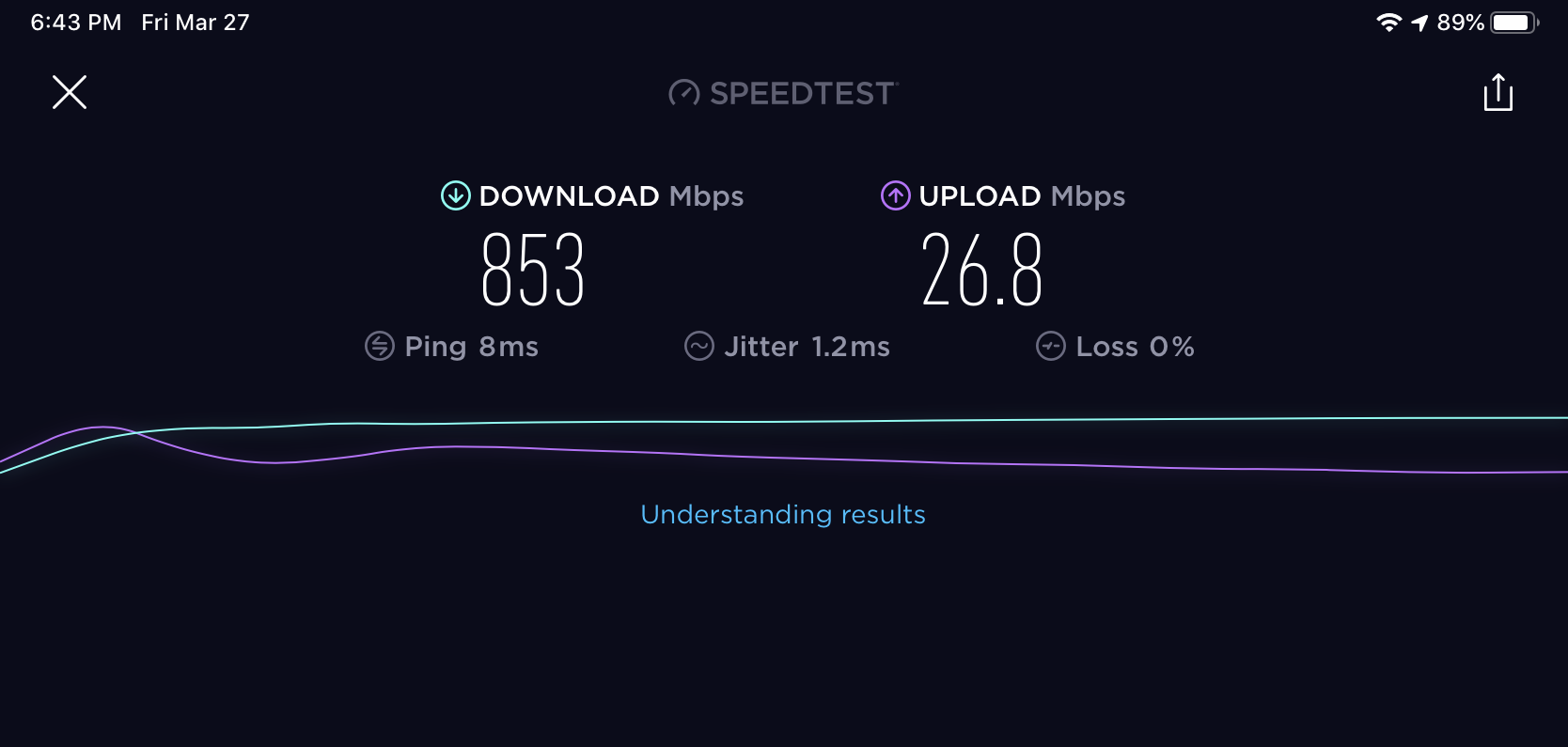The height and width of the screenshot is (747, 1568).
Task: Select the Jitter wave icon
Action: point(699,346)
